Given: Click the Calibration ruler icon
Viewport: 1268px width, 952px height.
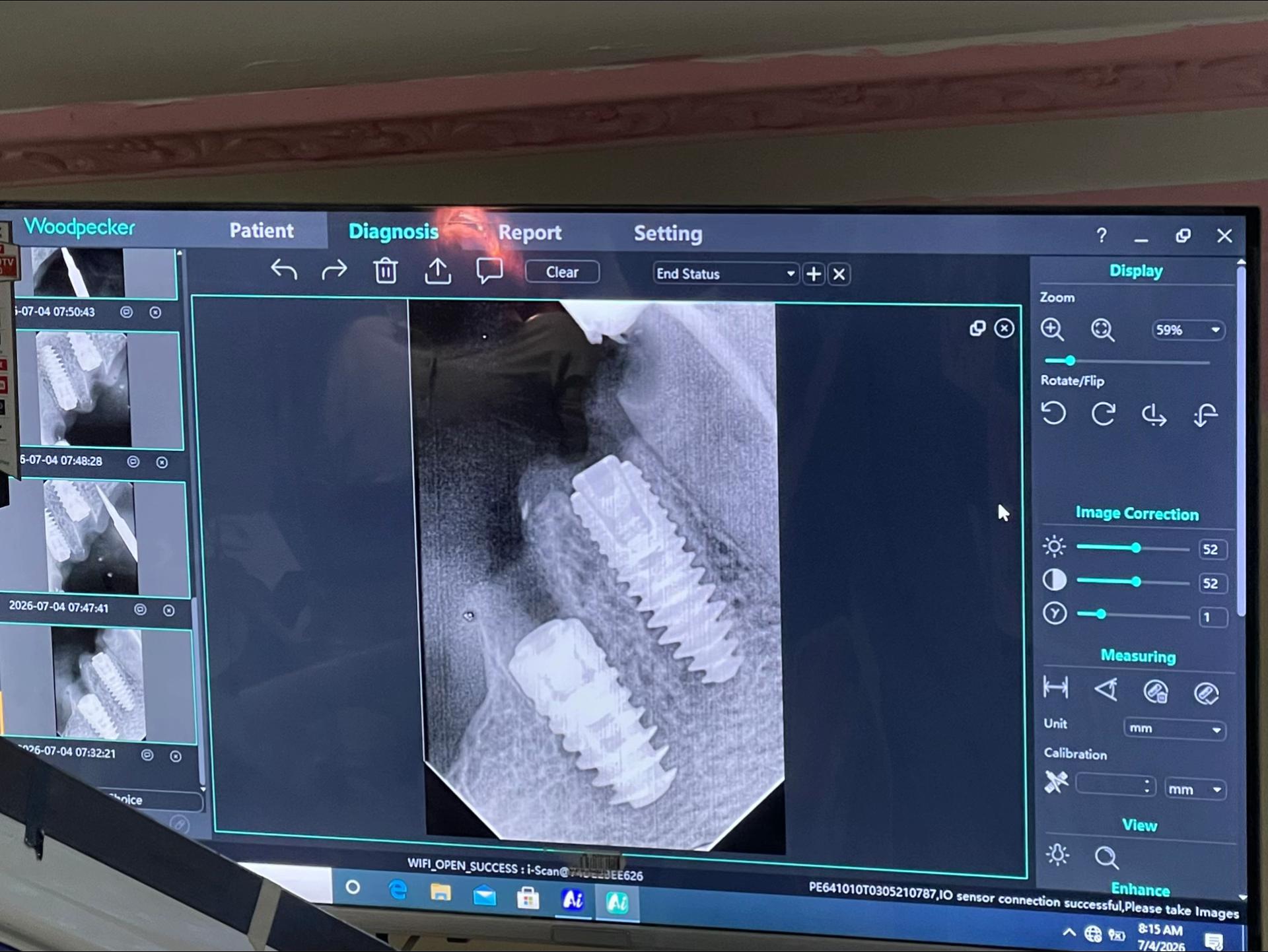Looking at the screenshot, I should click(x=1056, y=782).
